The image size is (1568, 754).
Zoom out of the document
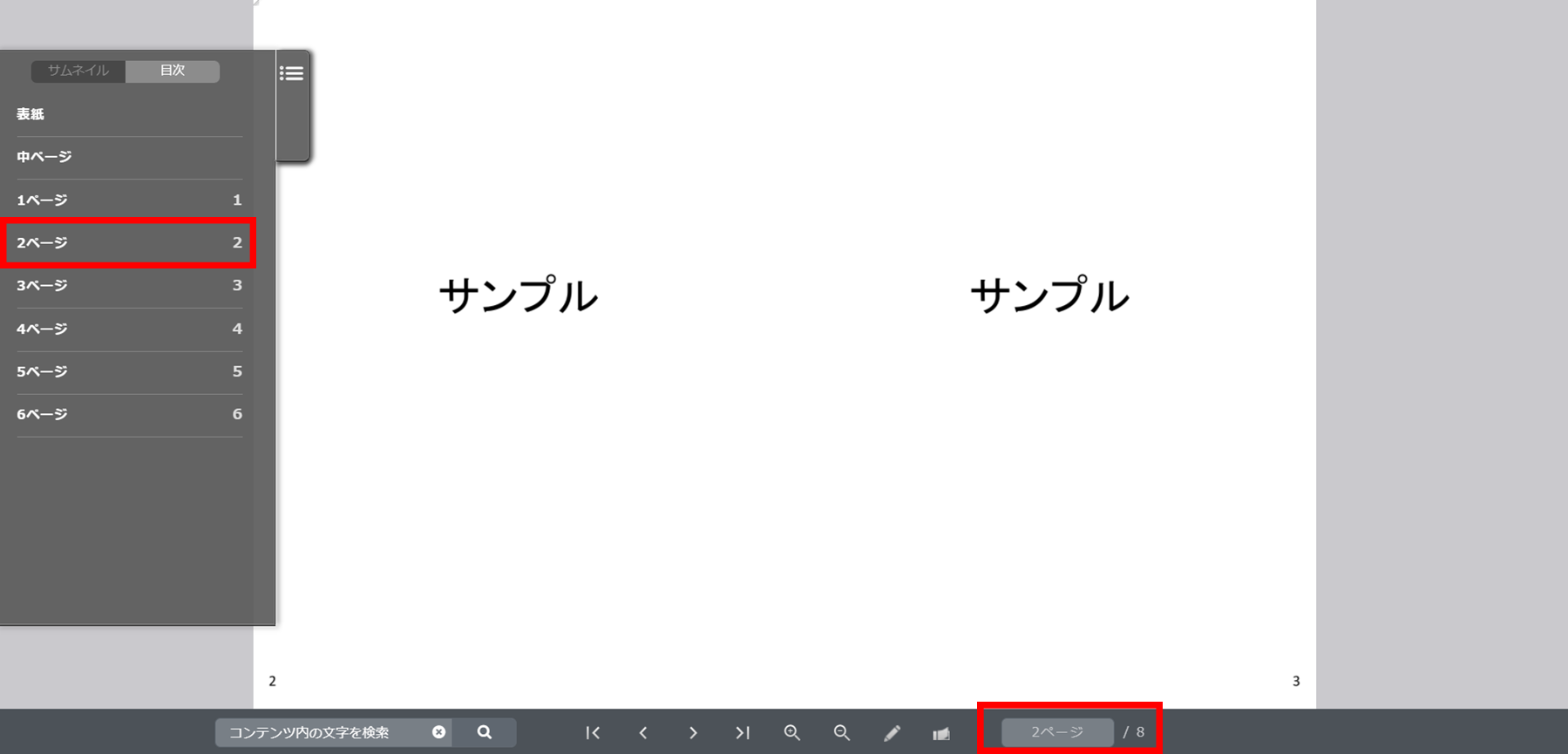[x=842, y=733]
